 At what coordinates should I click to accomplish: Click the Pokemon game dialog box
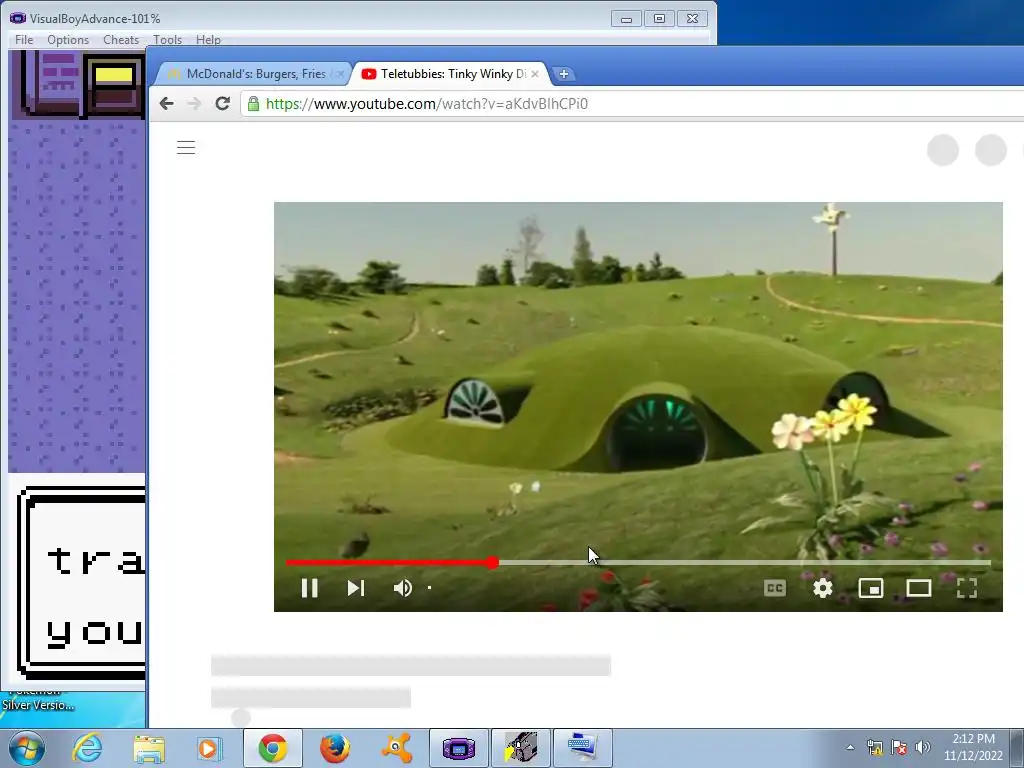pos(82,583)
